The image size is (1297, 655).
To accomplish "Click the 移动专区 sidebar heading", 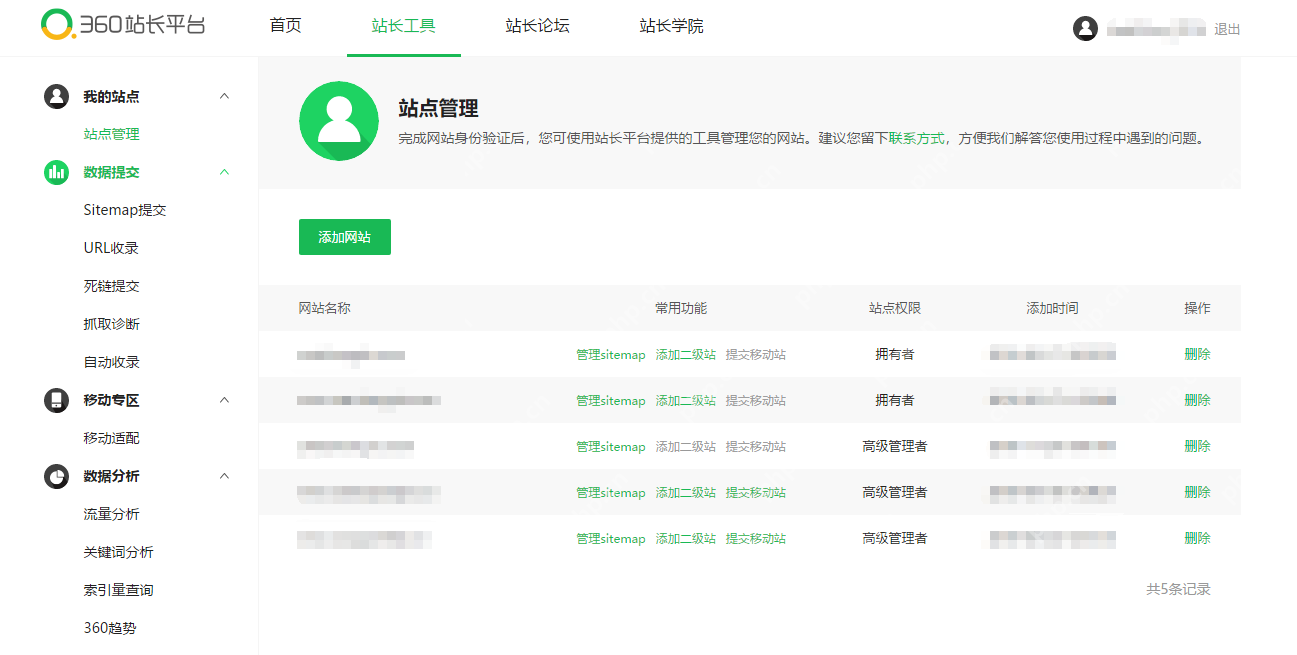I will click(111, 400).
